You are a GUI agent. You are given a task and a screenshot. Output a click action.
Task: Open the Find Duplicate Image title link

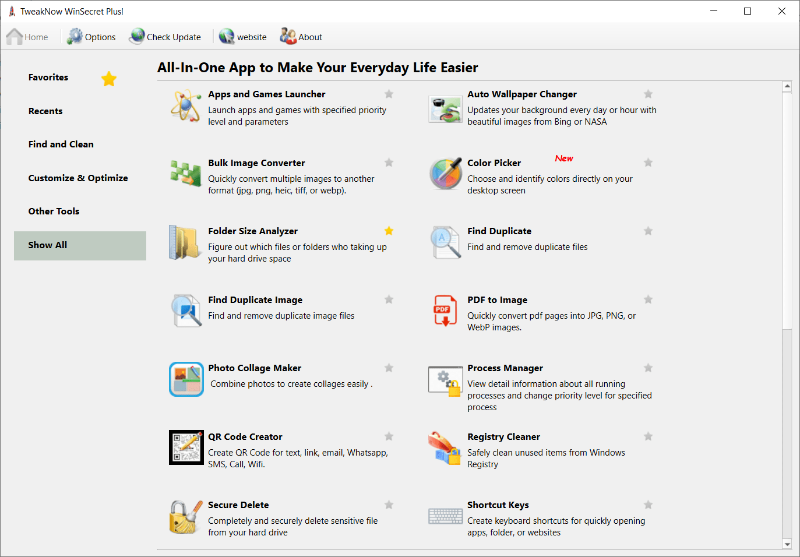tap(255, 300)
